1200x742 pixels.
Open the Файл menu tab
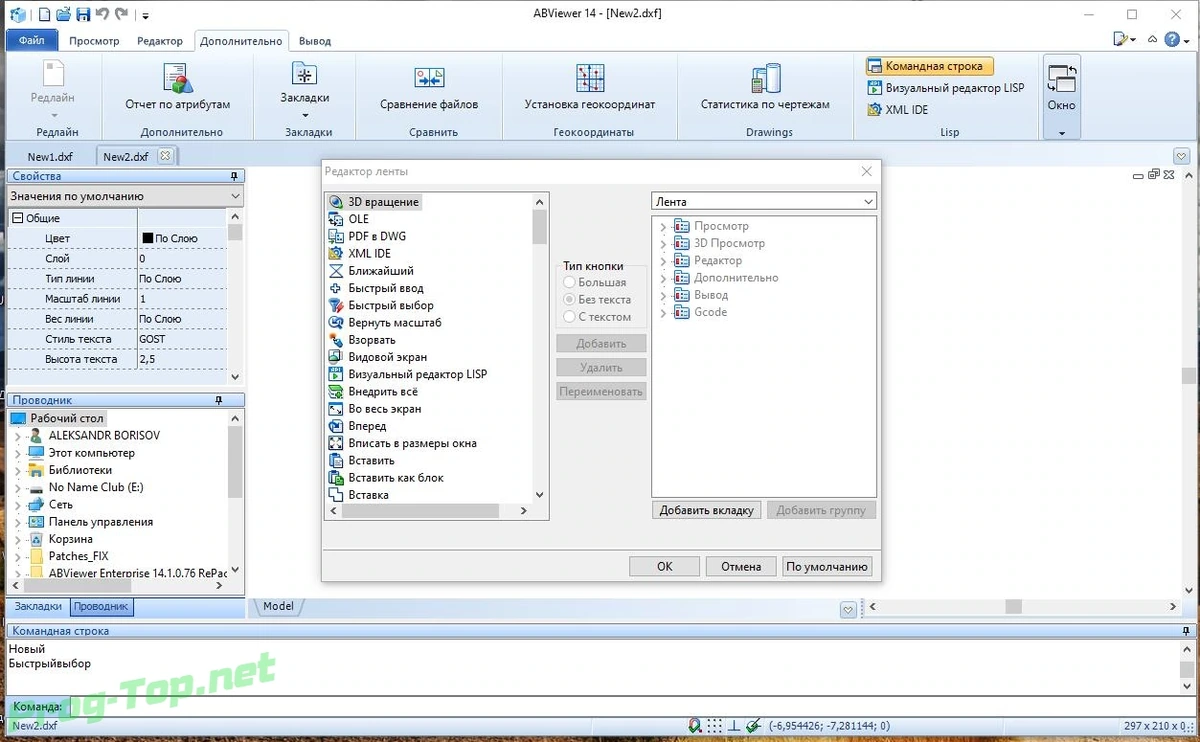point(31,41)
